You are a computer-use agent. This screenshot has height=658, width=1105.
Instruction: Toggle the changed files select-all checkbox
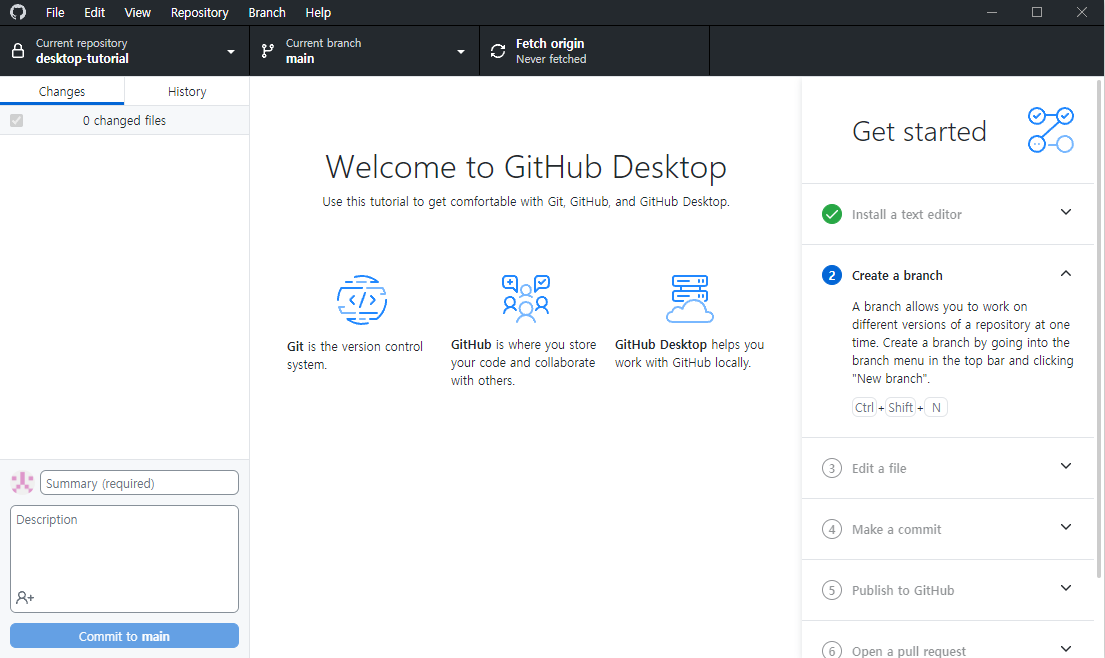pos(16,120)
